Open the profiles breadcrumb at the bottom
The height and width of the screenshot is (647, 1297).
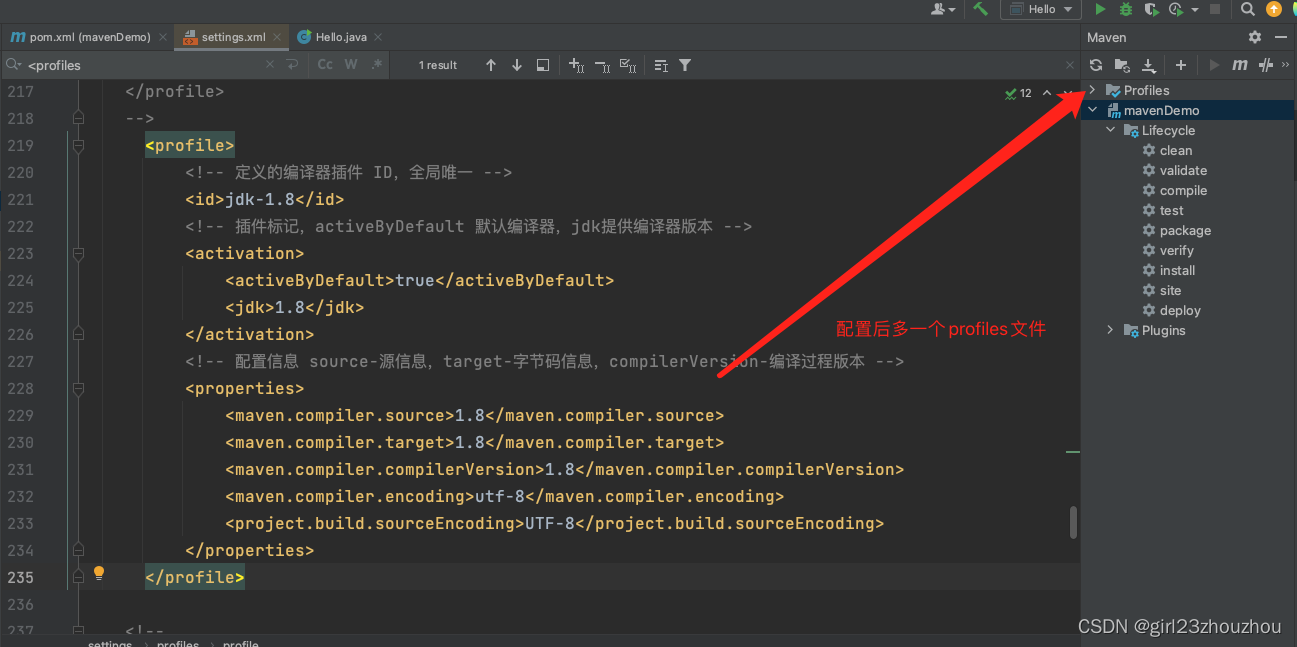point(177,643)
